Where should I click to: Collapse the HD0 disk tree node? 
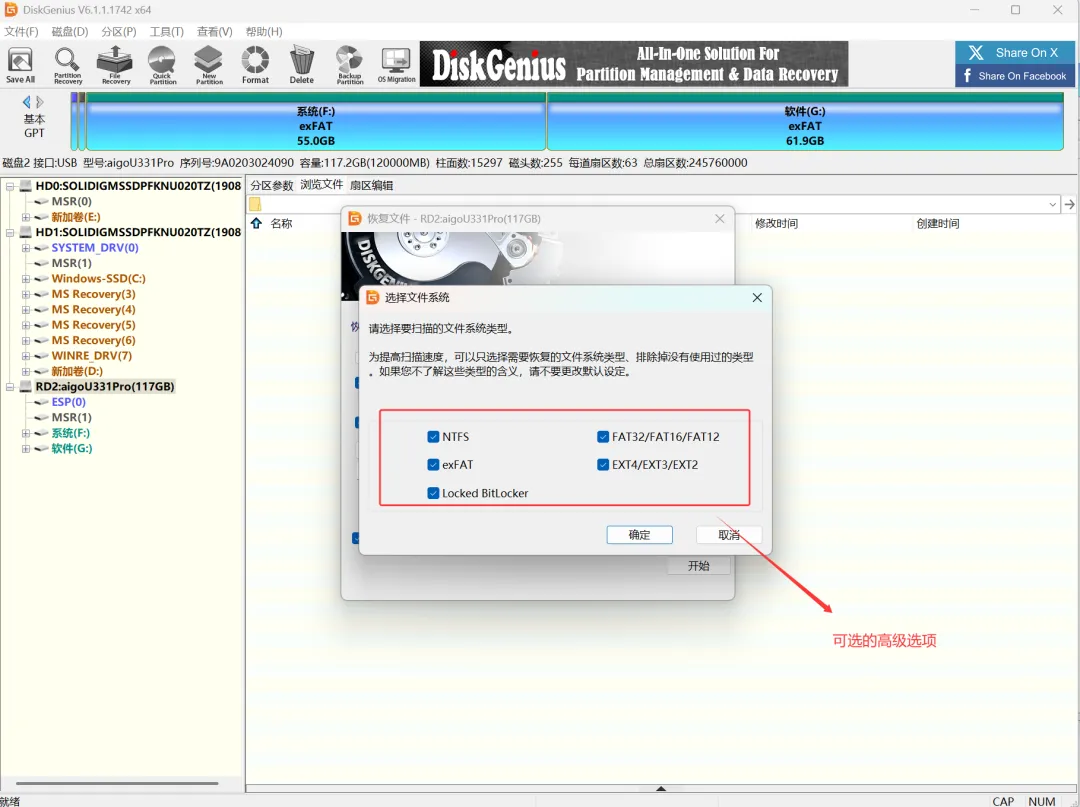10,186
